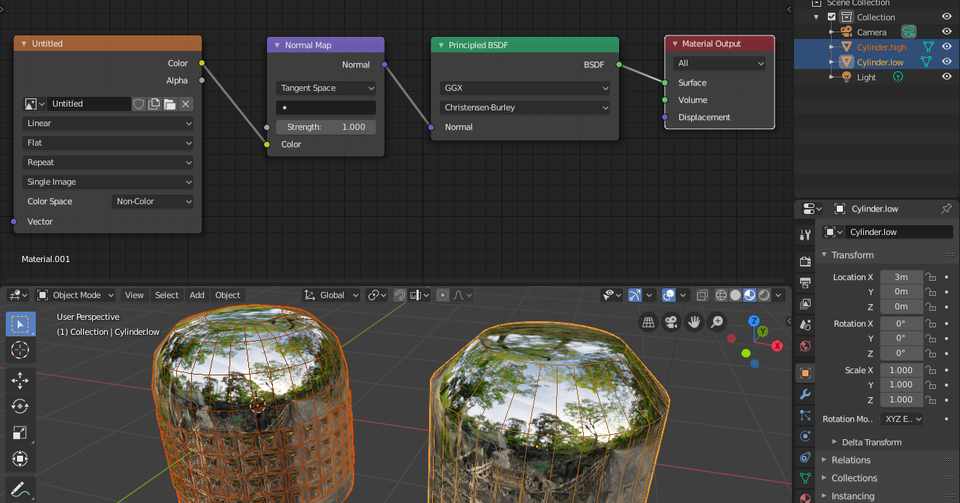
Task: Select the Scale tool in viewport toolbar
Action: pos(20,433)
